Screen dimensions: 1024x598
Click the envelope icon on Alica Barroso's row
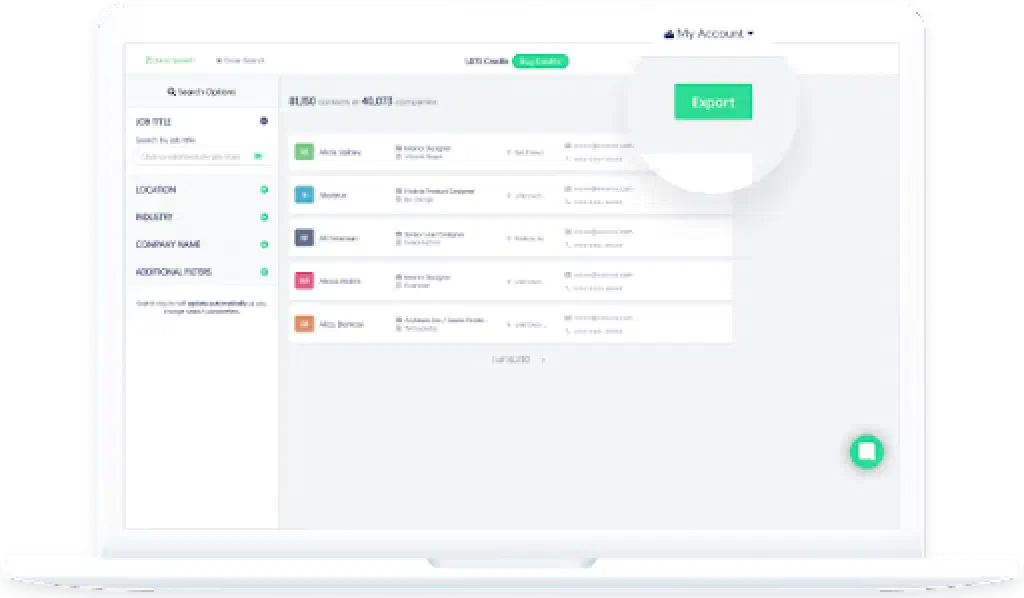(x=568, y=318)
